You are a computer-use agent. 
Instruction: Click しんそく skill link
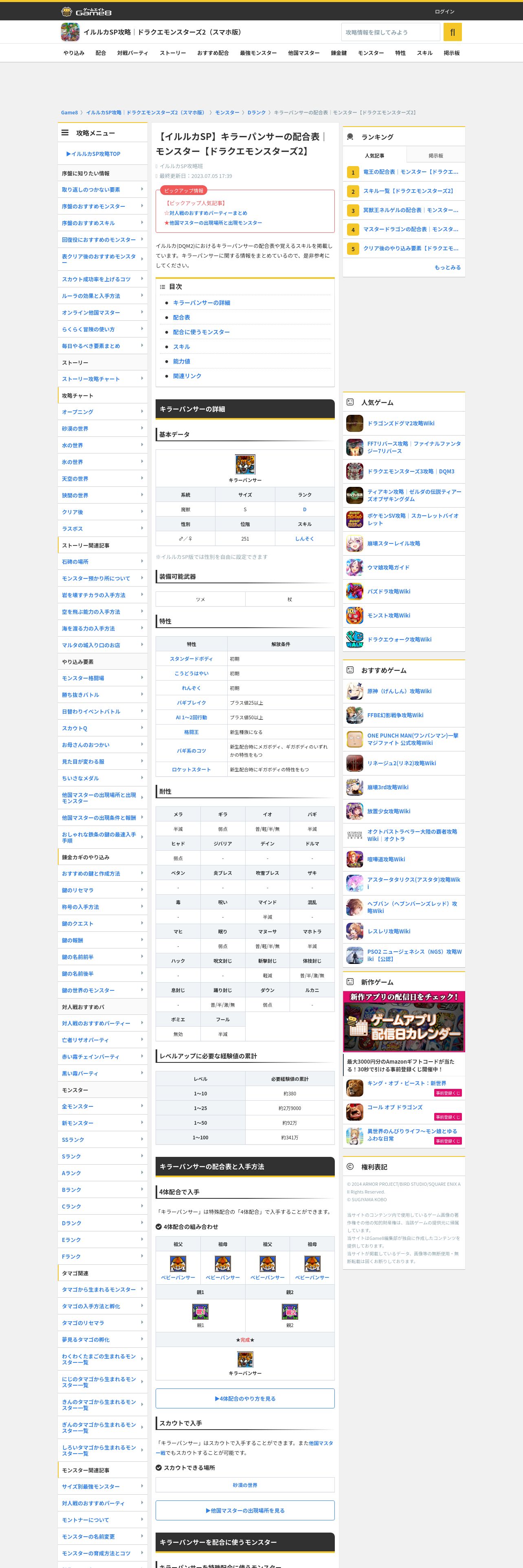tap(304, 539)
